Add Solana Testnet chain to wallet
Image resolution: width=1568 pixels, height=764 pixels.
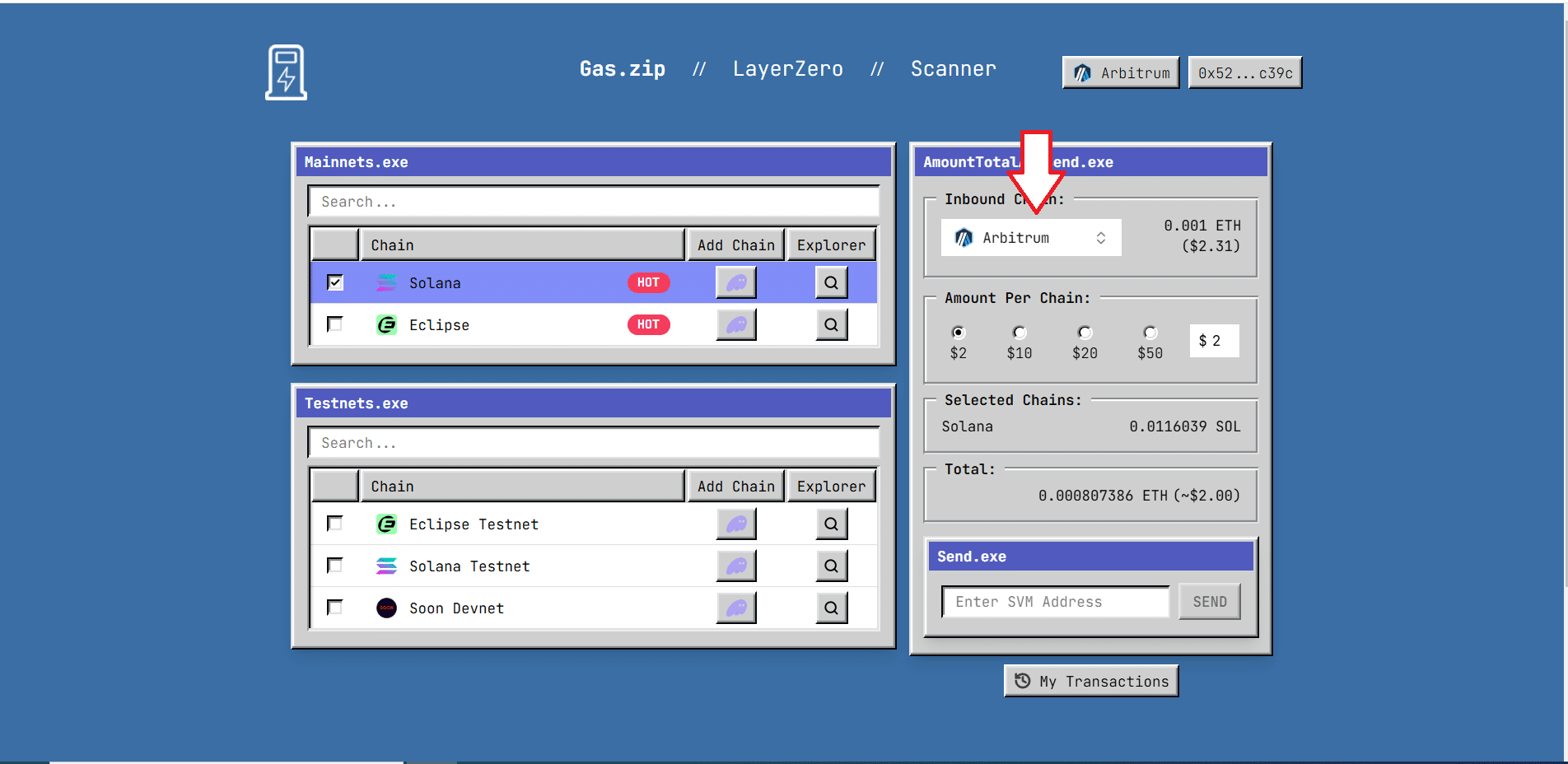736,566
